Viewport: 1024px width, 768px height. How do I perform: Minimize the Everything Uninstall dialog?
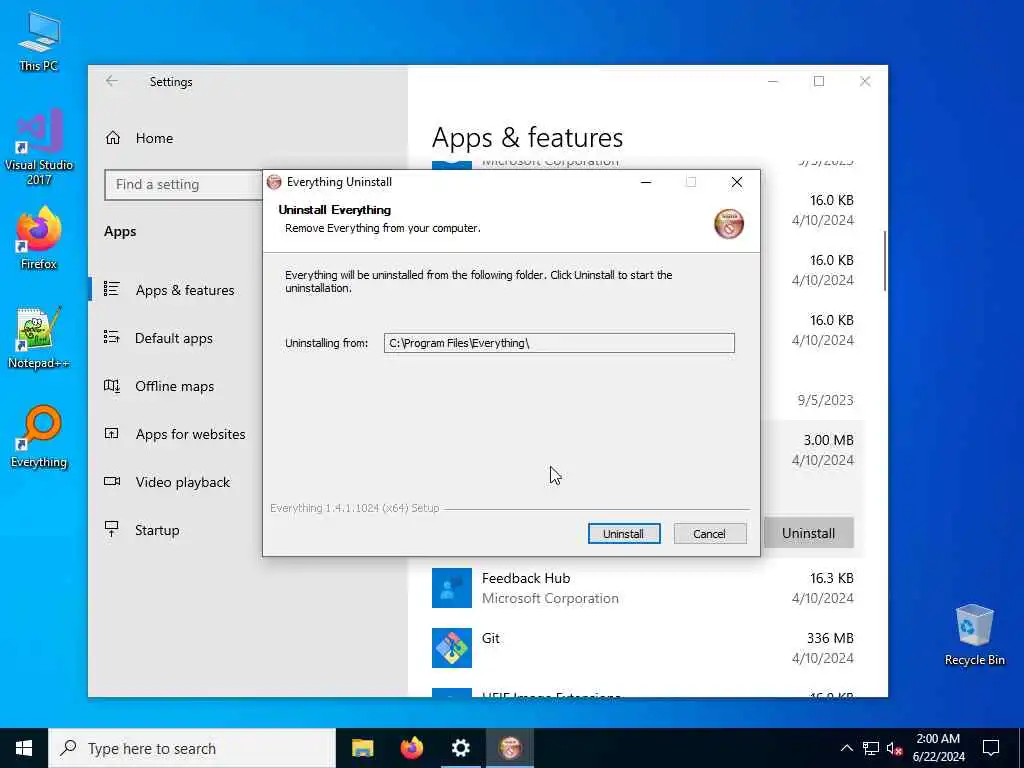pyautogui.click(x=646, y=182)
